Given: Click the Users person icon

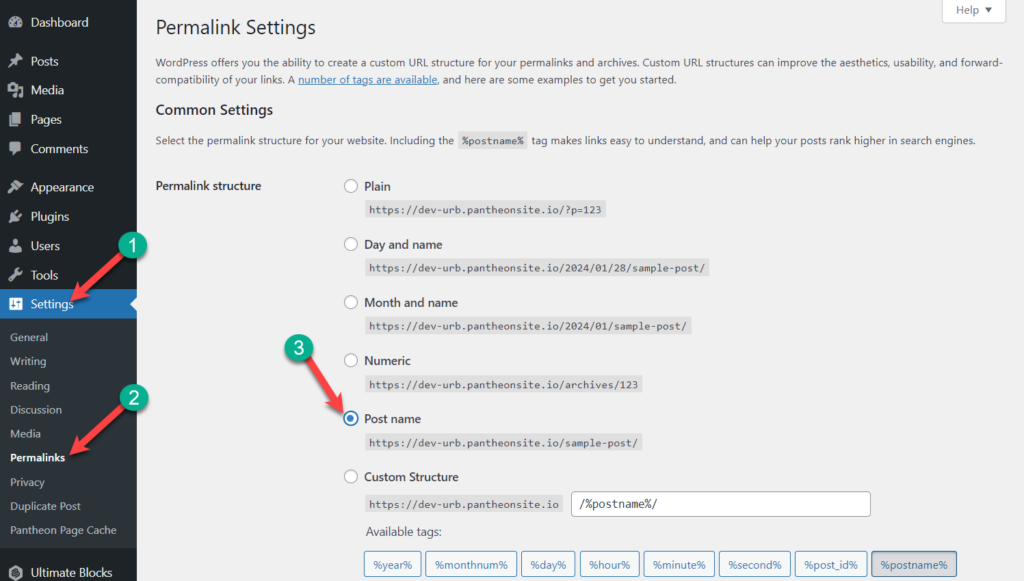Looking at the screenshot, I should click(x=15, y=246).
